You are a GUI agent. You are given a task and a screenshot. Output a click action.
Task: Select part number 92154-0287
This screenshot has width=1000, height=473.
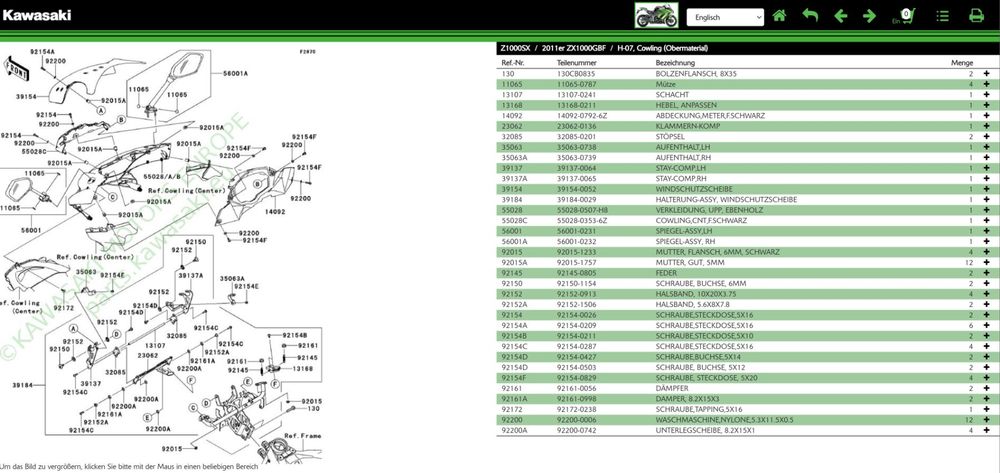coord(577,346)
